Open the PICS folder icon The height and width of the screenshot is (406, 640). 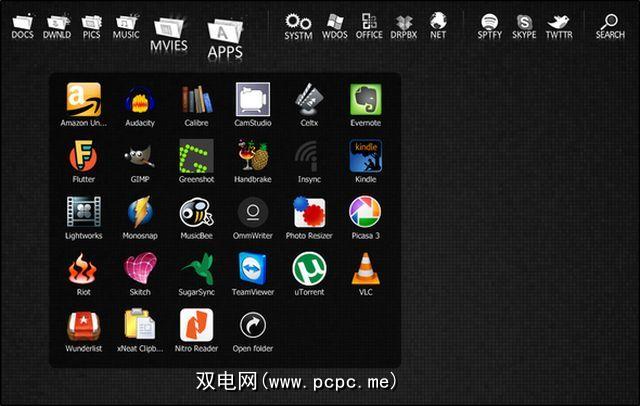91,26
